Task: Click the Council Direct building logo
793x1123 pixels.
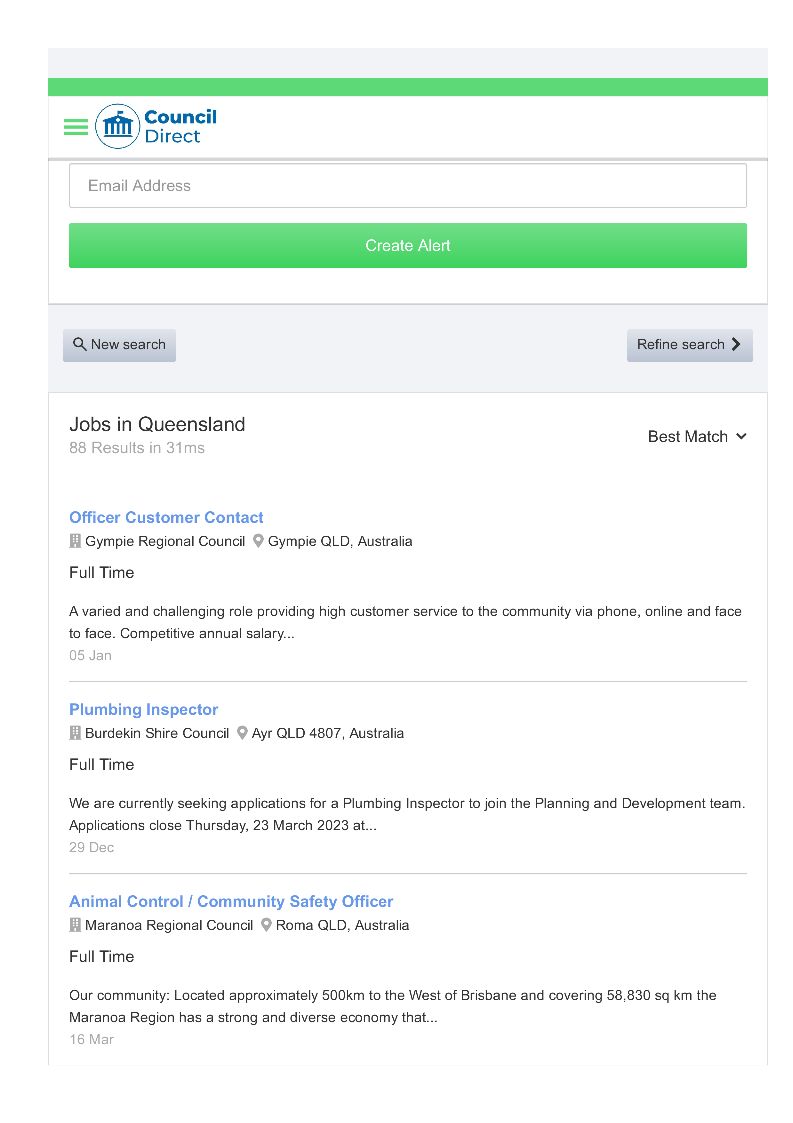Action: pyautogui.click(x=118, y=127)
